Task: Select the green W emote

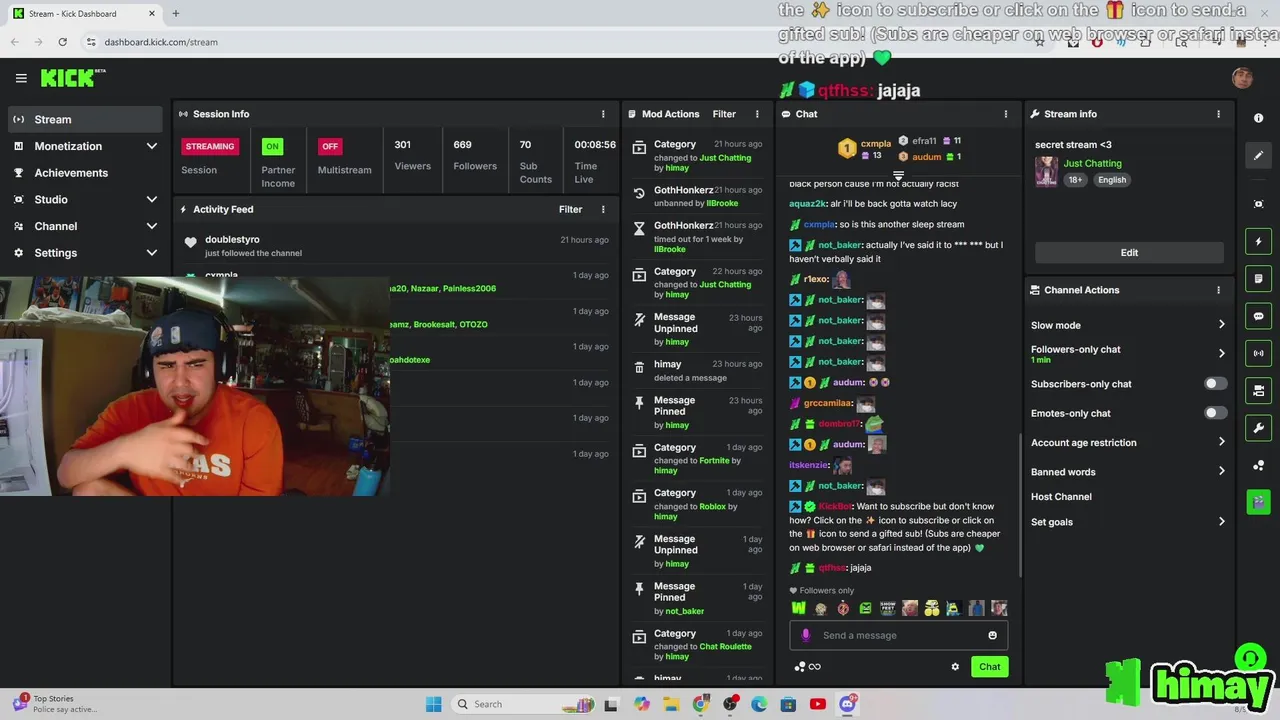Action: [x=799, y=608]
